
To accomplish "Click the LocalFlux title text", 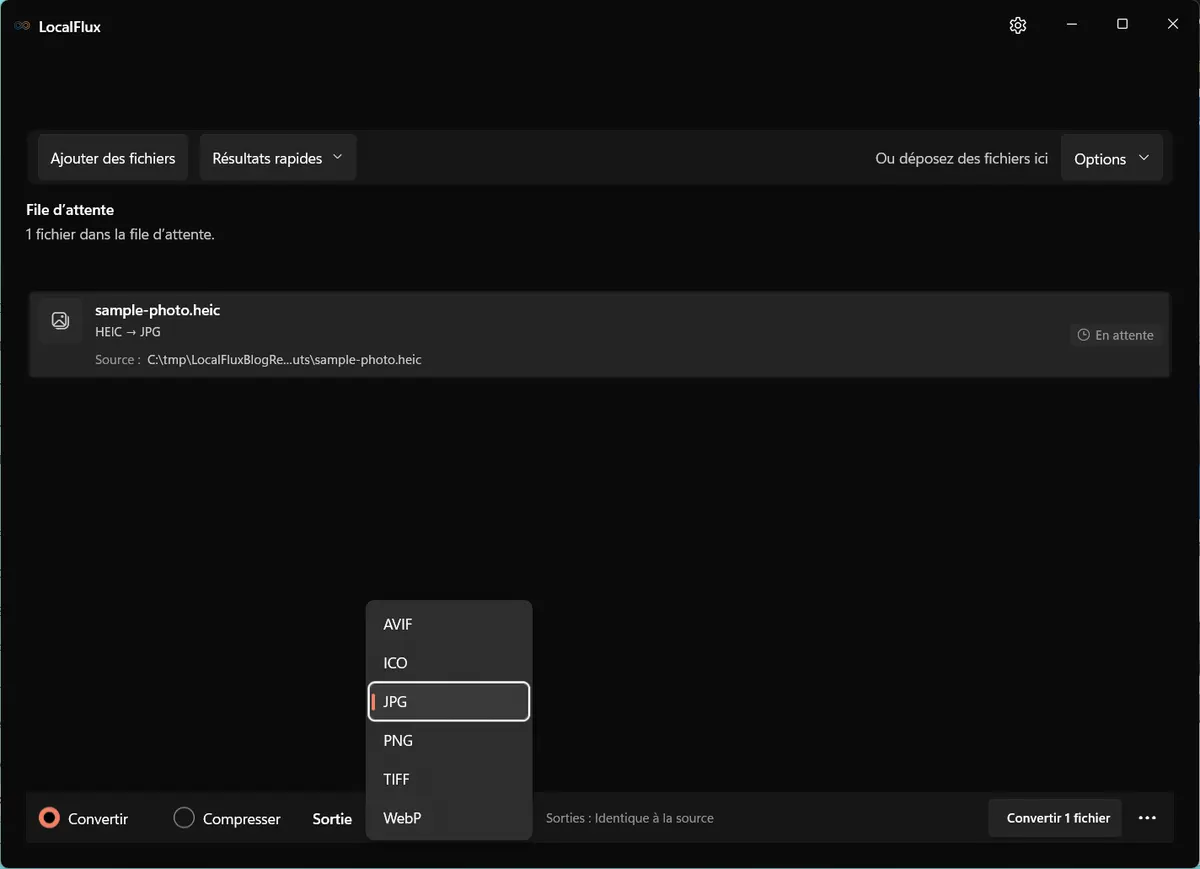I will coord(69,27).
